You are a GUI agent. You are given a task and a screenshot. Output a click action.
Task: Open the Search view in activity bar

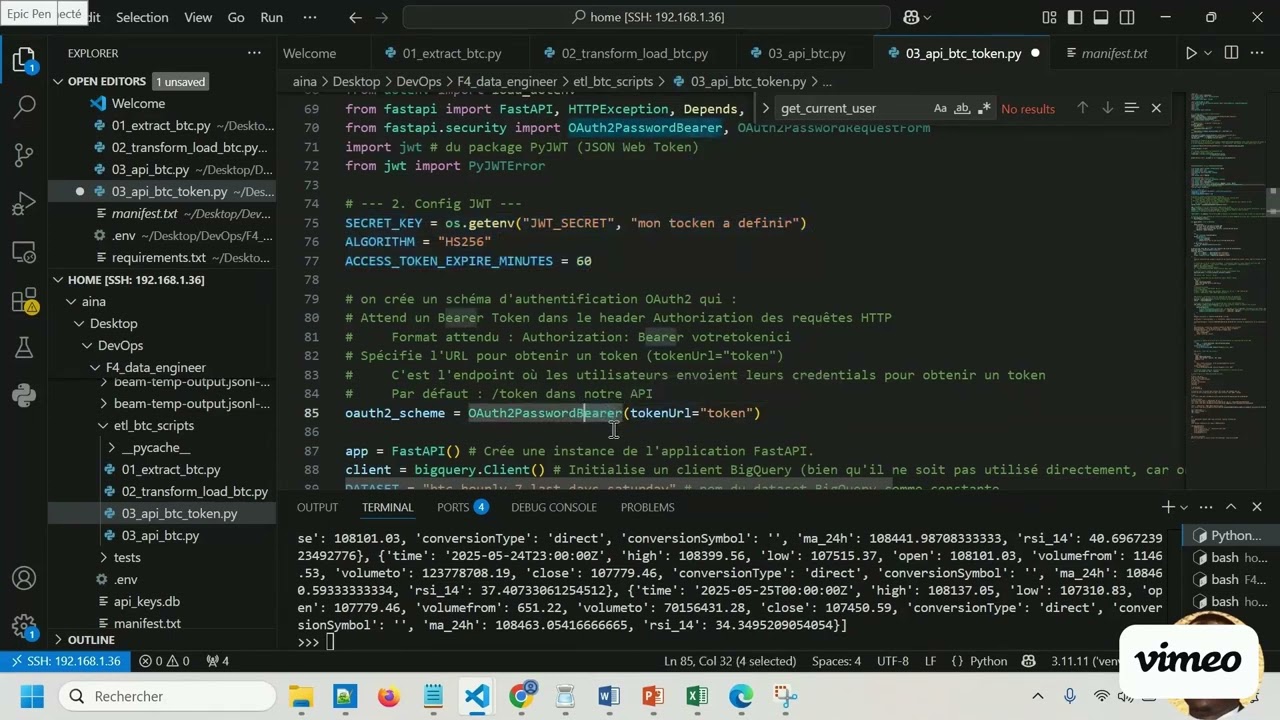click(24, 106)
